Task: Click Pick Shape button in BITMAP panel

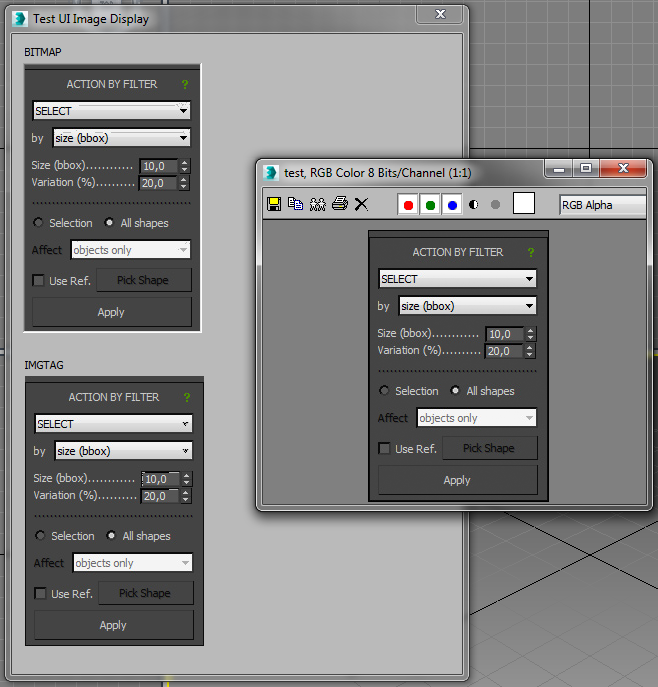Action: point(144,280)
